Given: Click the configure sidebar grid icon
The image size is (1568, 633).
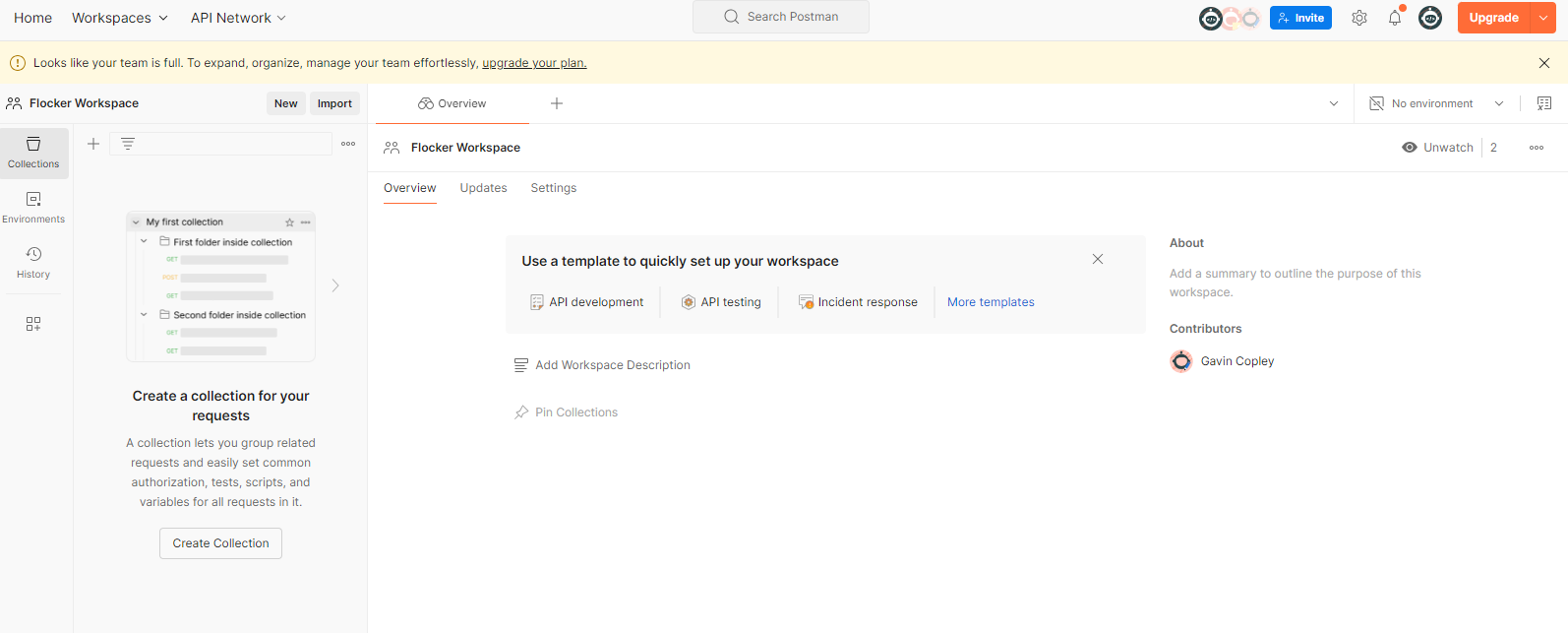Looking at the screenshot, I should [x=33, y=324].
